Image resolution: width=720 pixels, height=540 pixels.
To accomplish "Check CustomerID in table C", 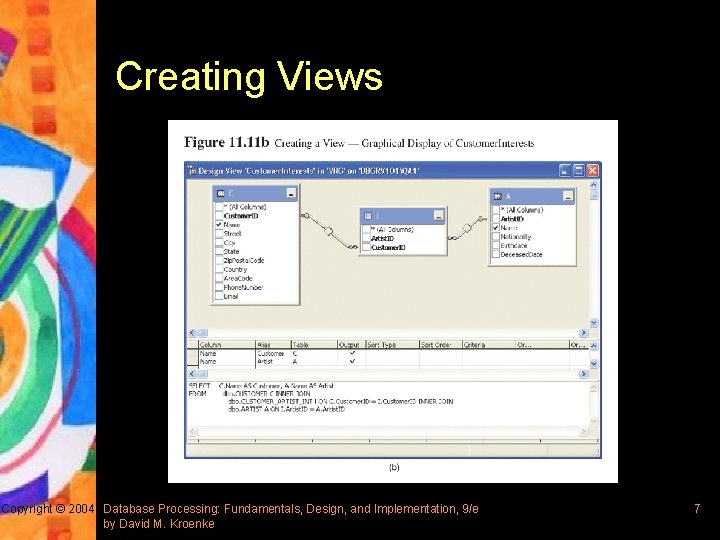I will [x=219, y=216].
